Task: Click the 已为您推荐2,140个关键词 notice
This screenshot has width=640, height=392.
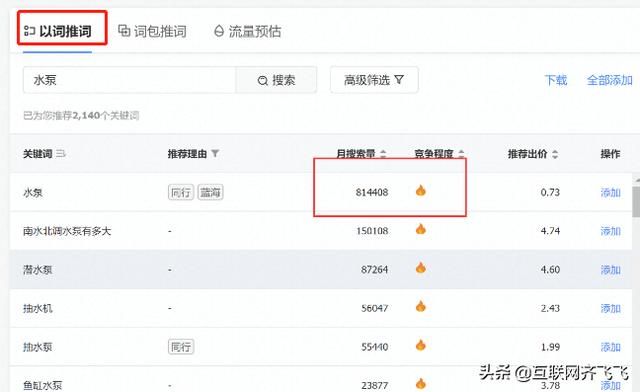Action: coord(81,116)
